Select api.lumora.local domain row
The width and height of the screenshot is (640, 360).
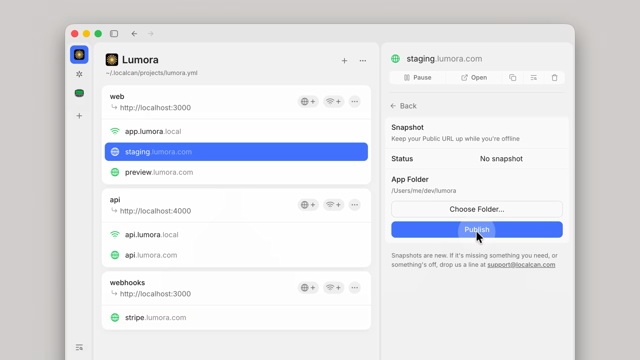point(236,235)
